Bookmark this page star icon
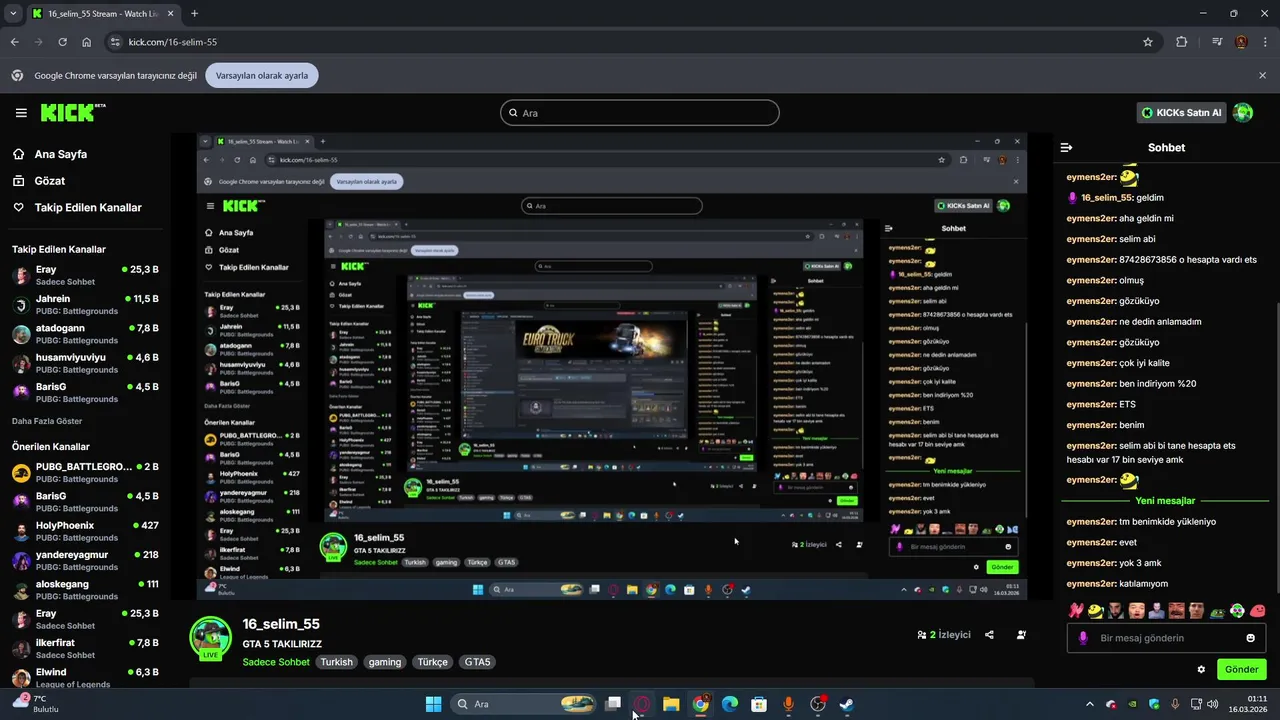Image resolution: width=1280 pixels, height=720 pixels. click(x=1148, y=42)
